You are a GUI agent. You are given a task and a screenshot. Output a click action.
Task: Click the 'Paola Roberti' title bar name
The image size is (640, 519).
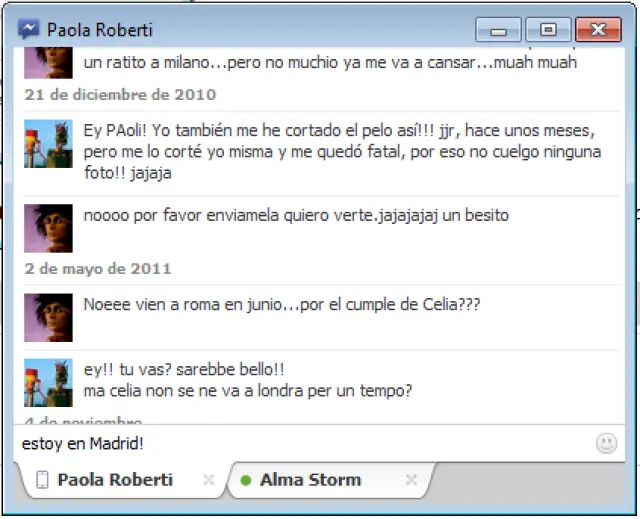(100, 30)
